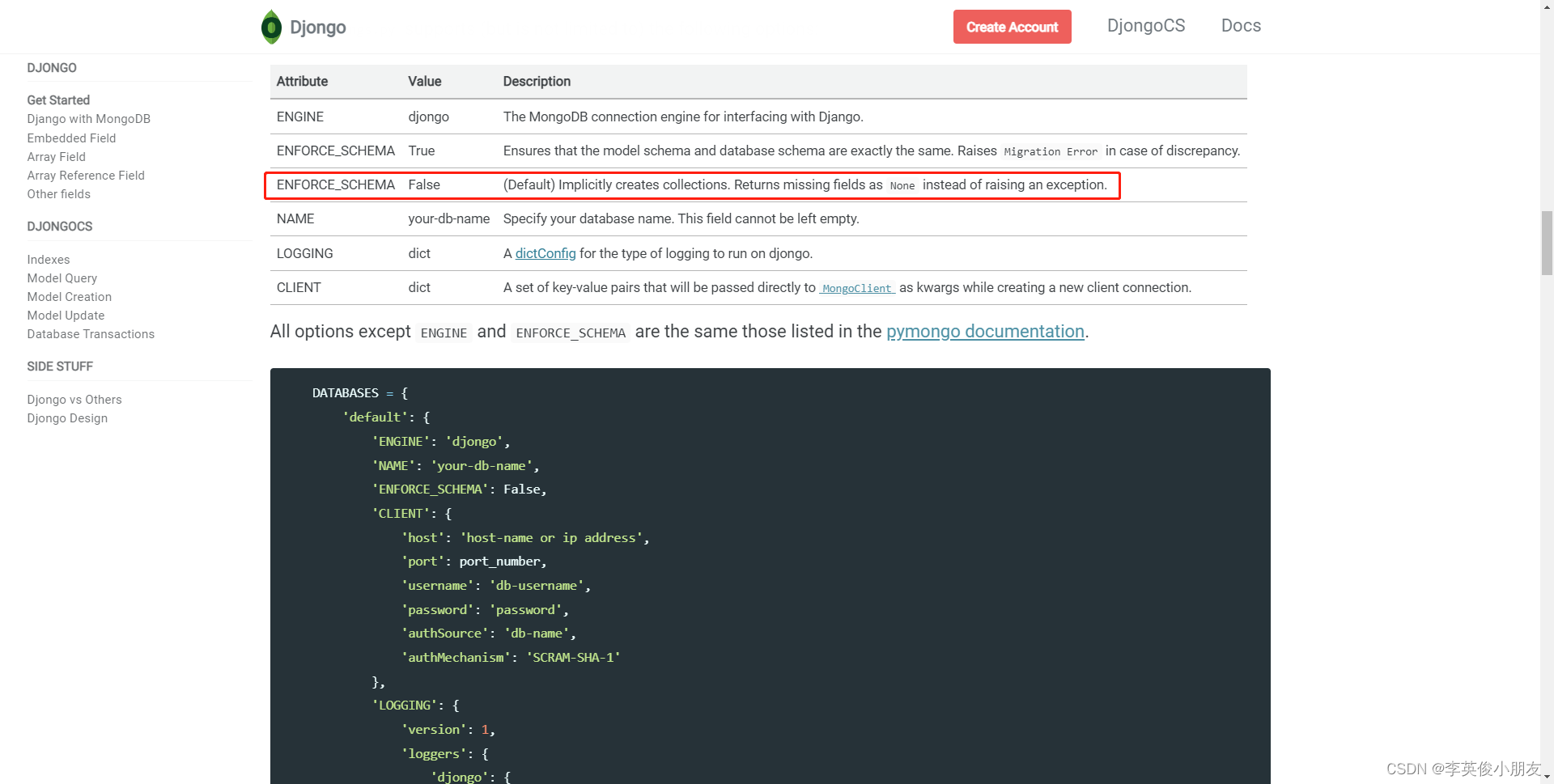Click the DJONGOCS sidebar section heading
The width and height of the screenshot is (1554, 784).
pyautogui.click(x=60, y=227)
